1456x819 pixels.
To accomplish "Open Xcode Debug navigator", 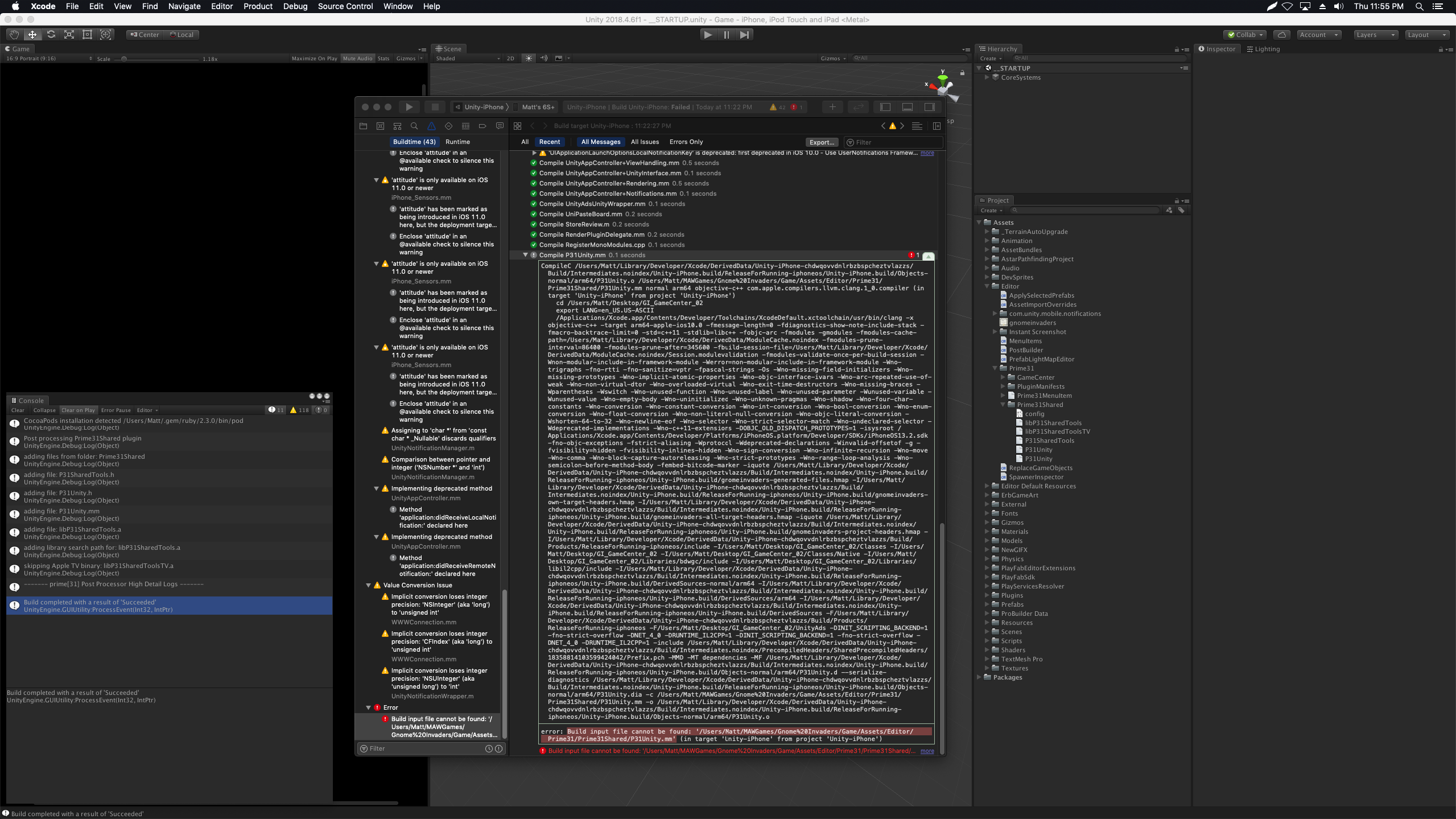I will [465, 126].
